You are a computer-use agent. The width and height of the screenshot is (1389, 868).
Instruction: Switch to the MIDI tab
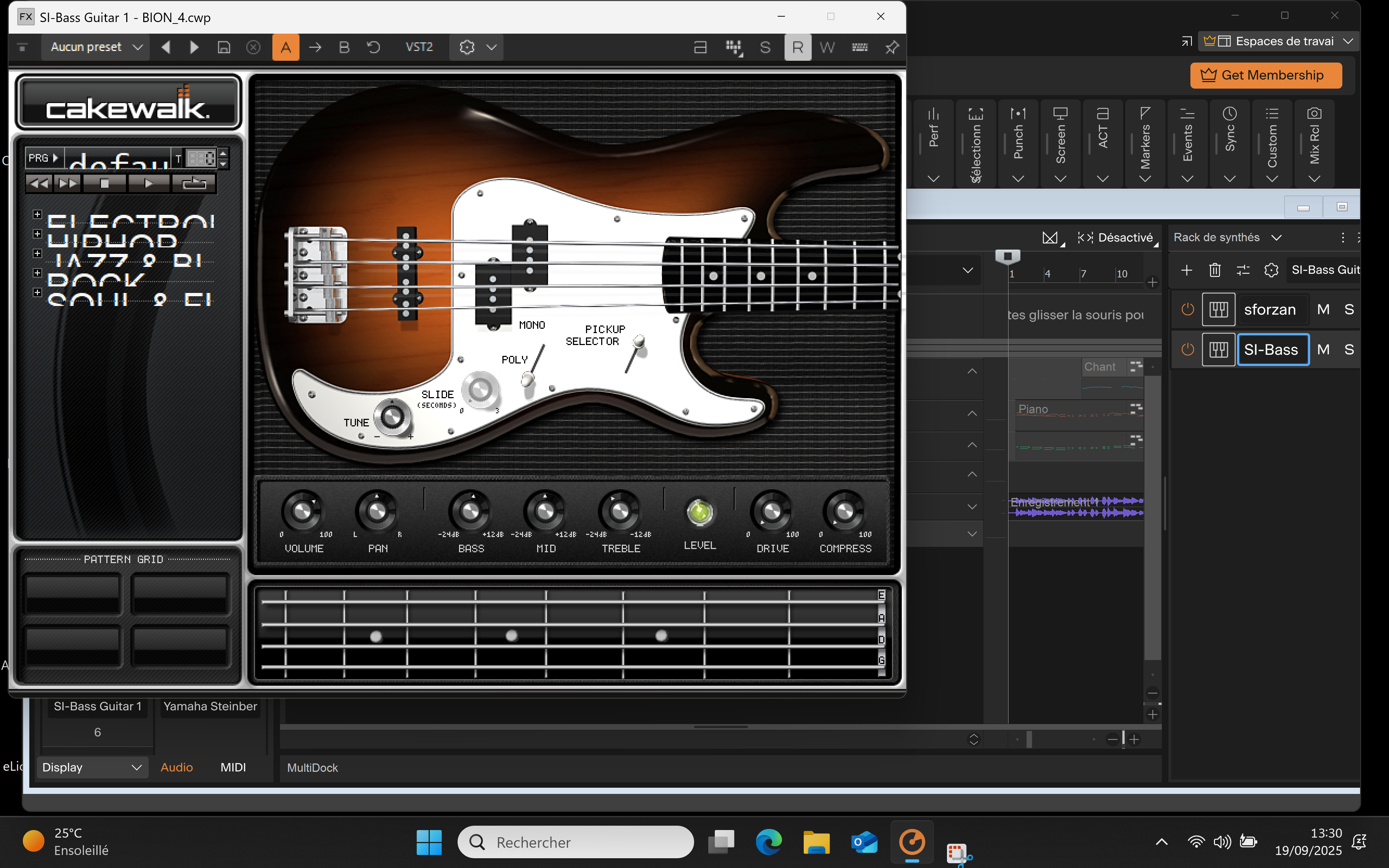coord(233,767)
